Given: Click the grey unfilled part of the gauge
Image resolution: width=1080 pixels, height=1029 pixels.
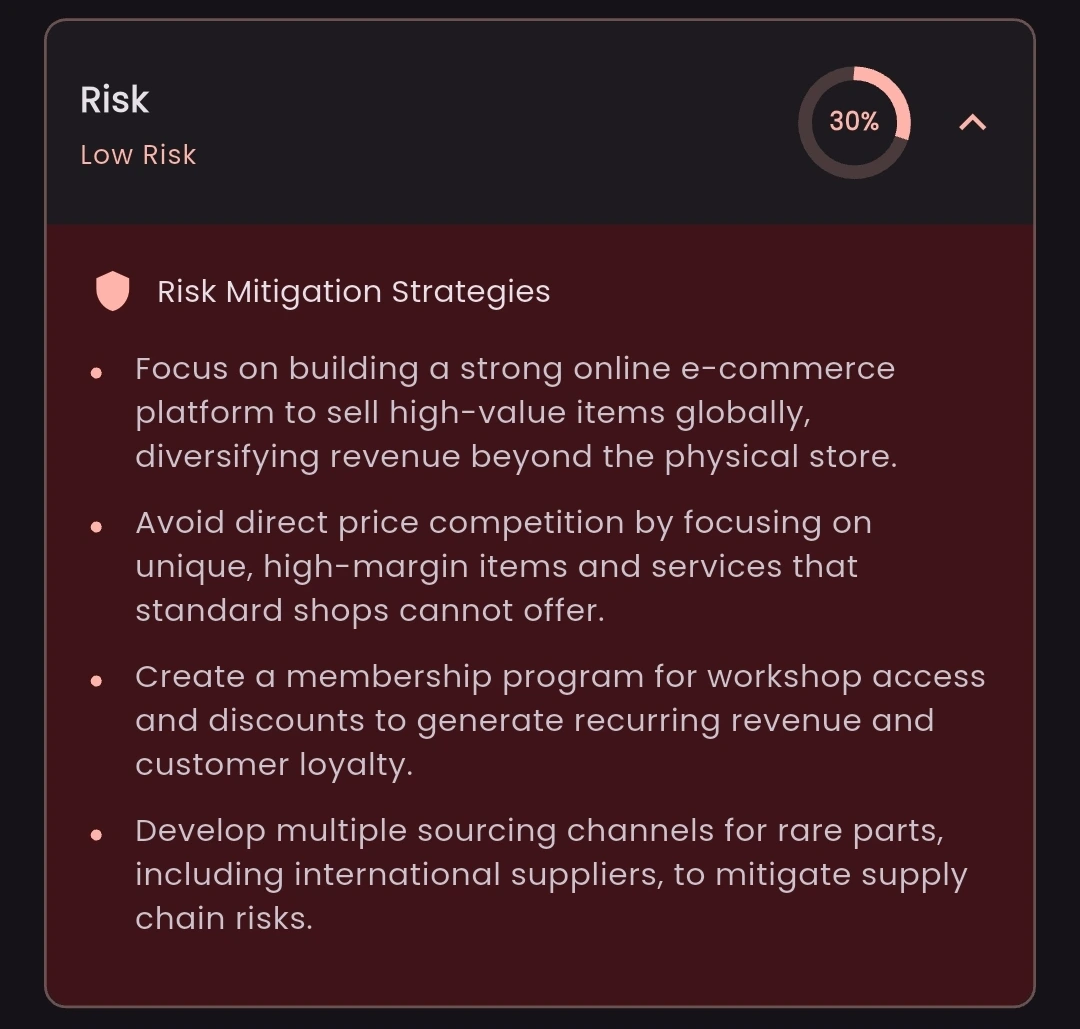Looking at the screenshot, I should click(x=820, y=155).
